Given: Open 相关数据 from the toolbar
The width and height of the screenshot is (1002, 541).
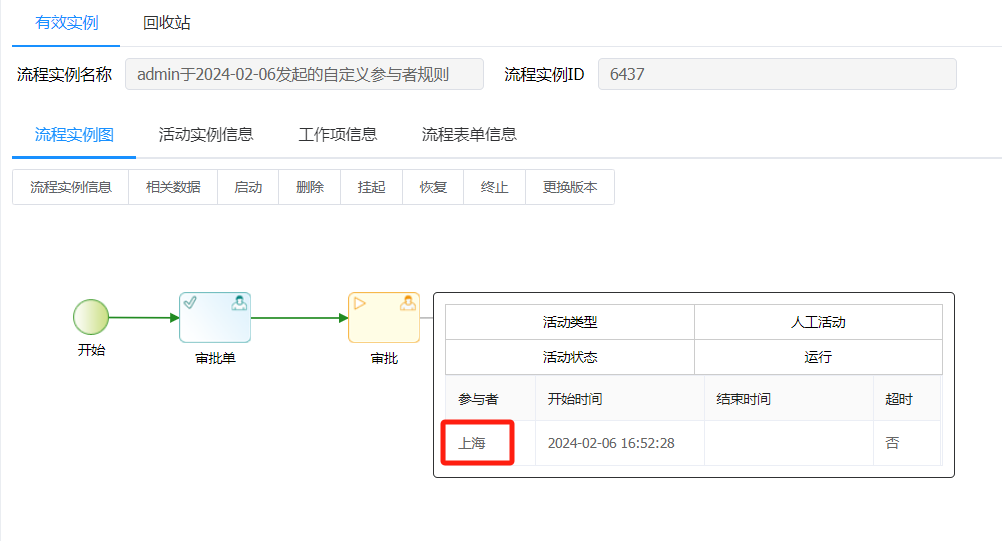Looking at the screenshot, I should (173, 187).
